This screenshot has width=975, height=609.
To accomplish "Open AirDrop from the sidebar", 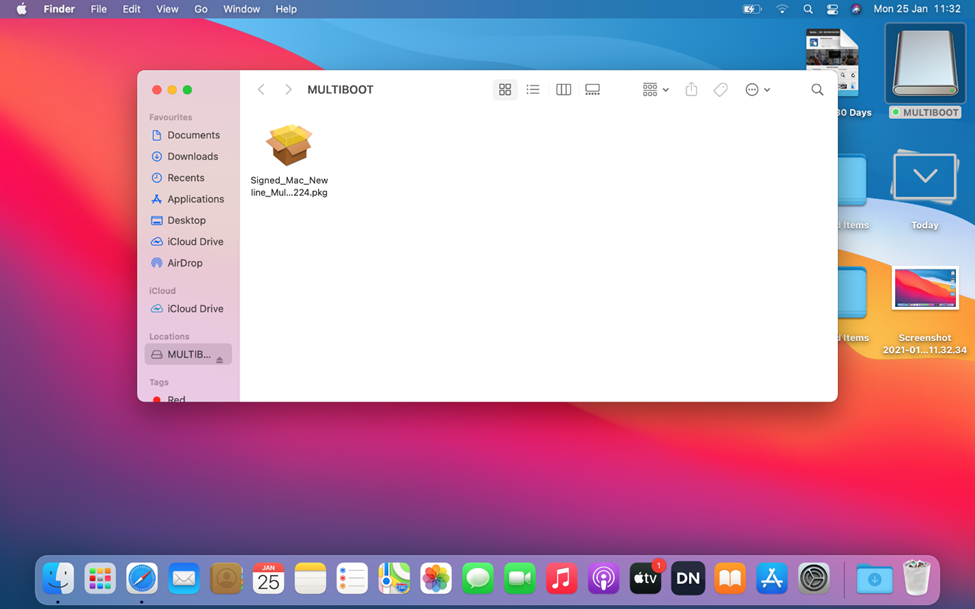I will pyautogui.click(x=184, y=263).
